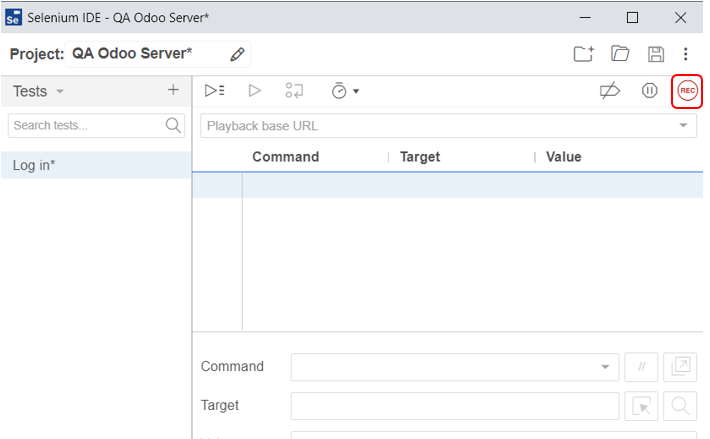Toggle comment out command button
710x439 pixels.
641,367
